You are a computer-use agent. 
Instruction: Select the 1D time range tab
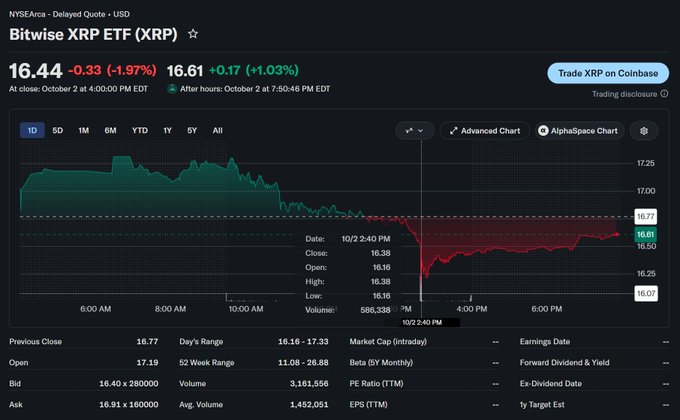pyautogui.click(x=32, y=130)
